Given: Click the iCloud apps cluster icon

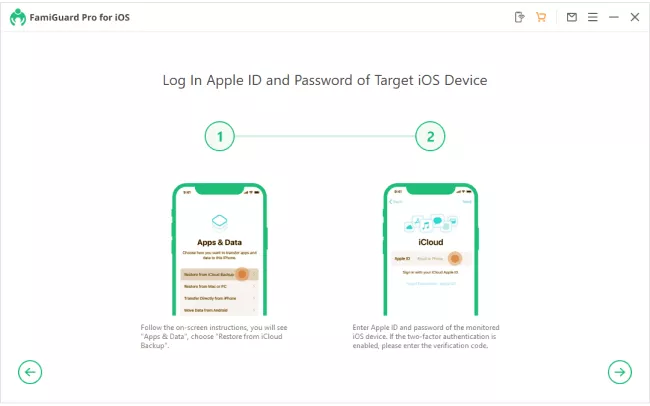Looking at the screenshot, I should tap(431, 223).
